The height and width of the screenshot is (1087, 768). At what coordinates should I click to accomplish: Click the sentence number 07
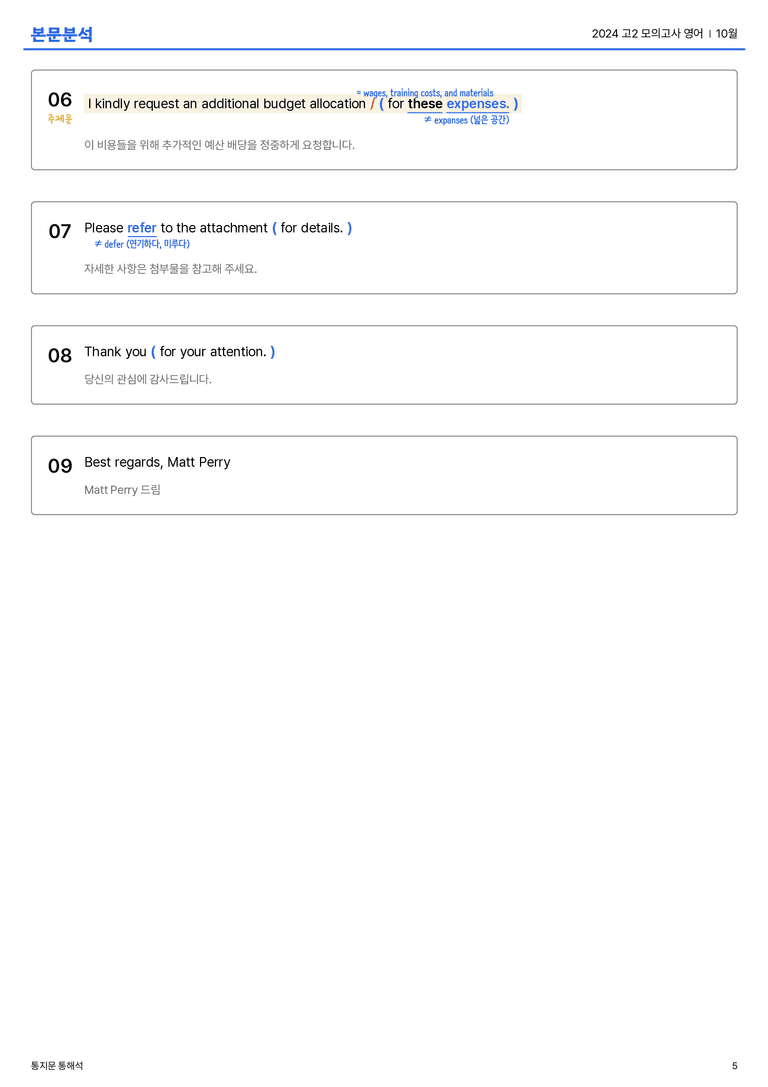pos(60,231)
